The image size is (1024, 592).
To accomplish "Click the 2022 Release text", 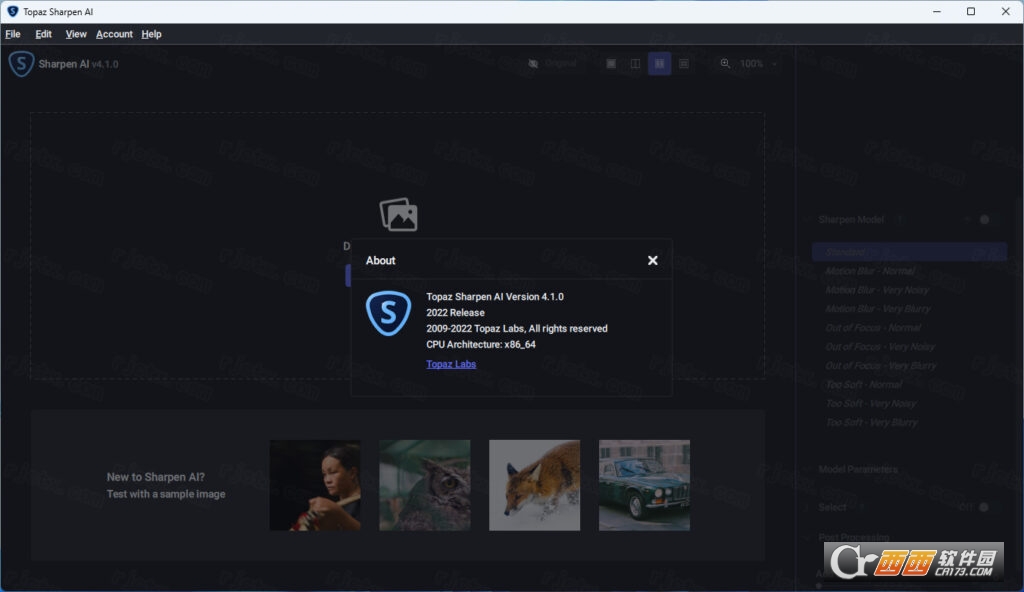I will point(455,312).
